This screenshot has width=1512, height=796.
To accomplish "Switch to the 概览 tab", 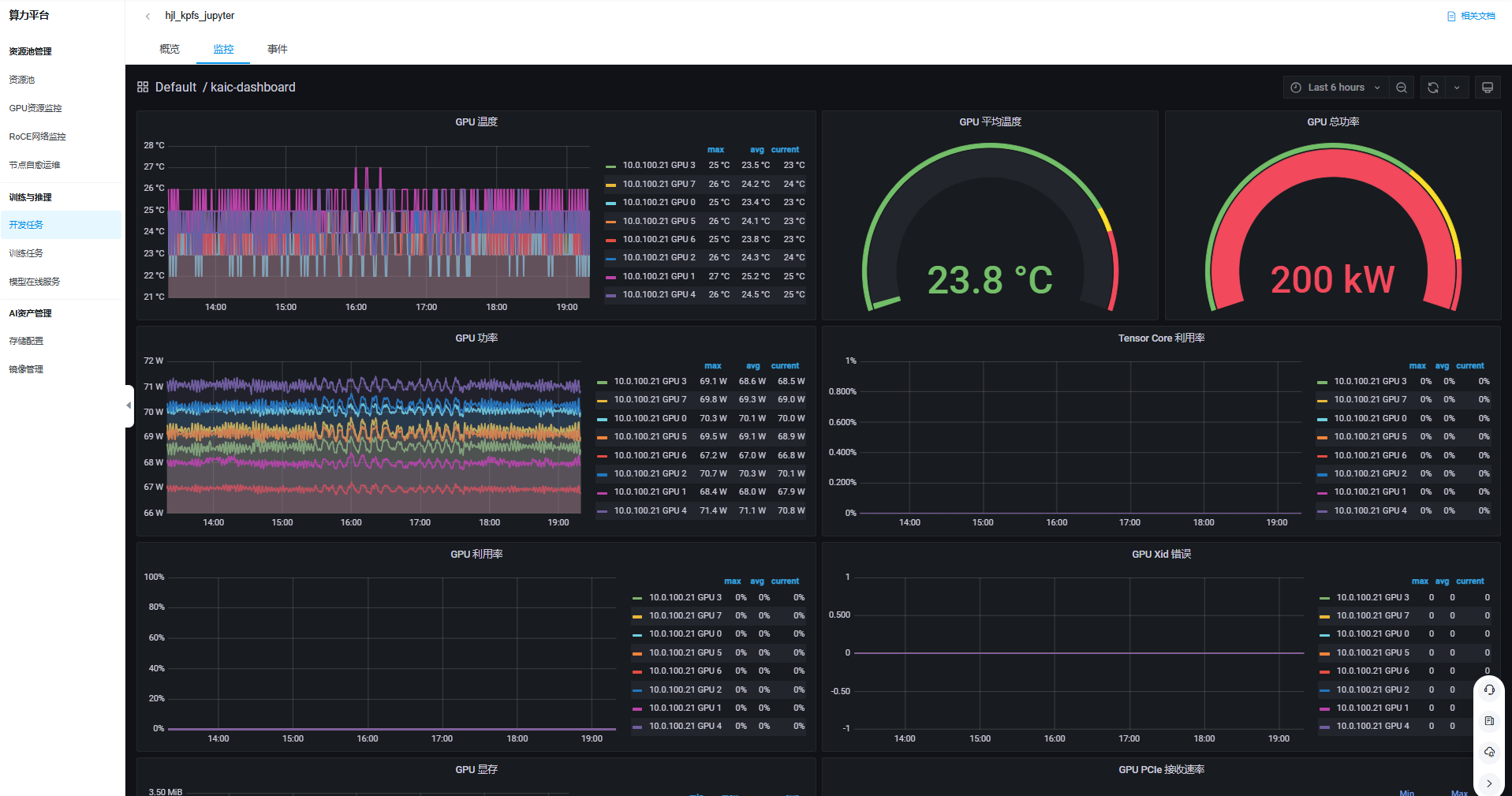I will 170,49.
